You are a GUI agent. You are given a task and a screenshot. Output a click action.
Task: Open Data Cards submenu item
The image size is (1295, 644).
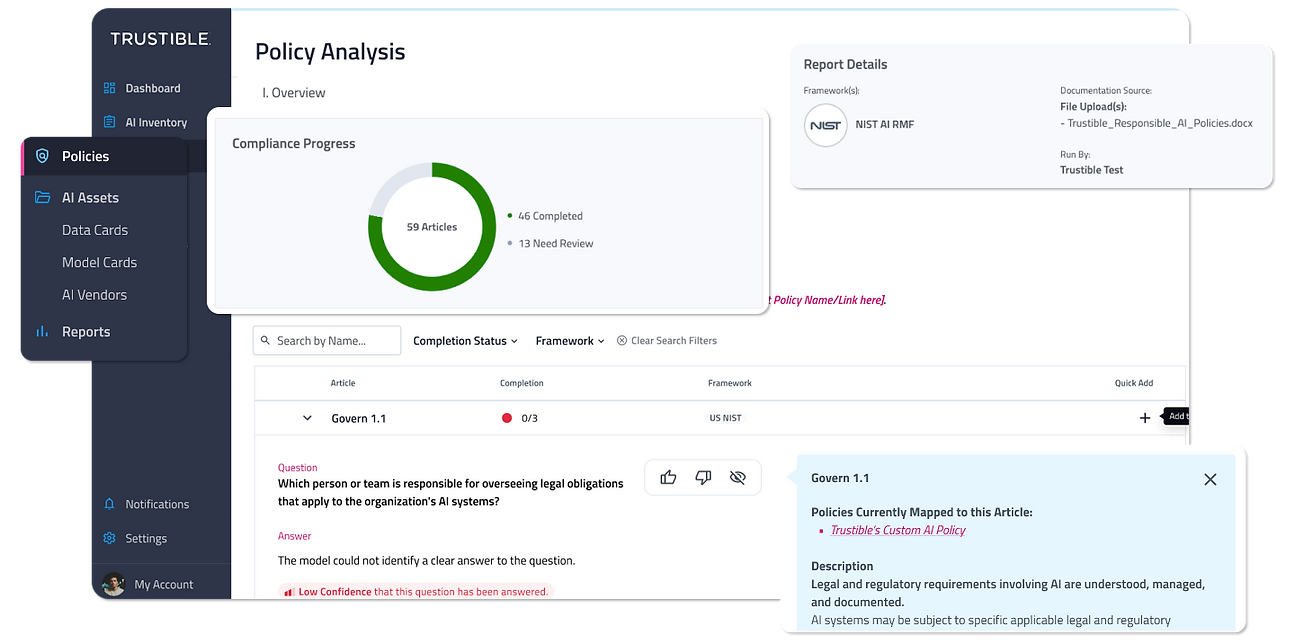click(x=95, y=230)
